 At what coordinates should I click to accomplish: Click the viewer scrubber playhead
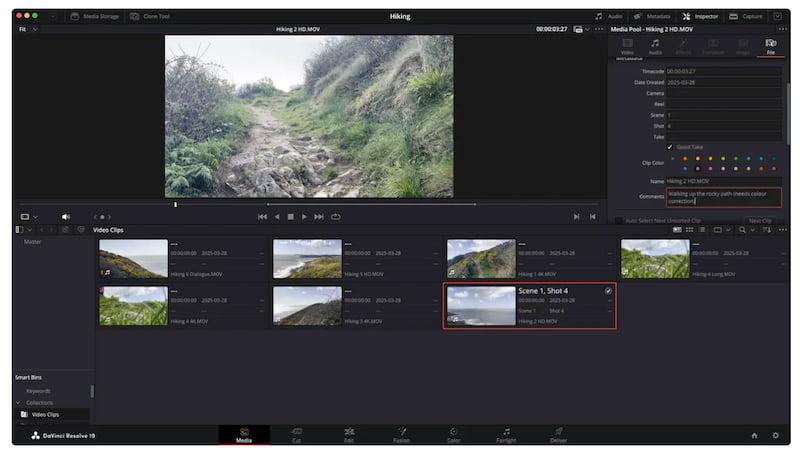pyautogui.click(x=176, y=205)
